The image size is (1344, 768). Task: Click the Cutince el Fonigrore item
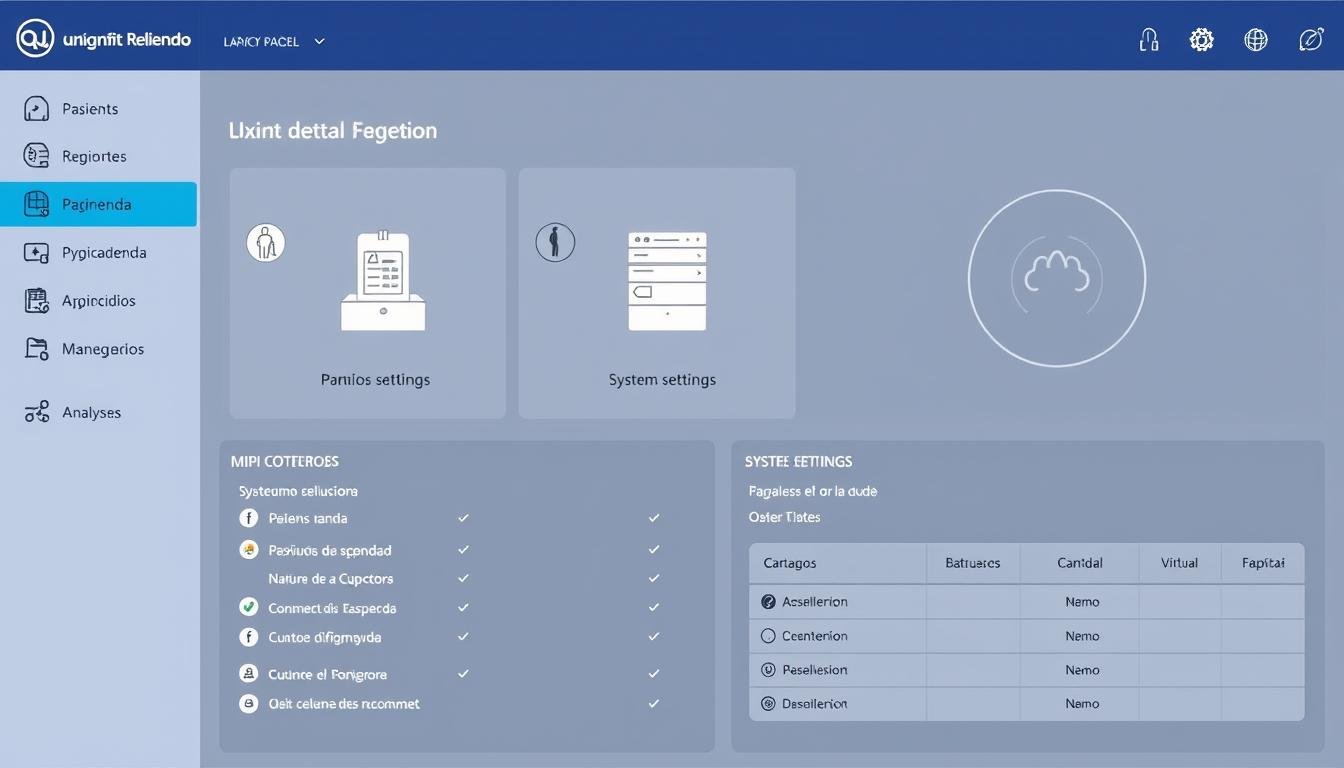point(327,674)
